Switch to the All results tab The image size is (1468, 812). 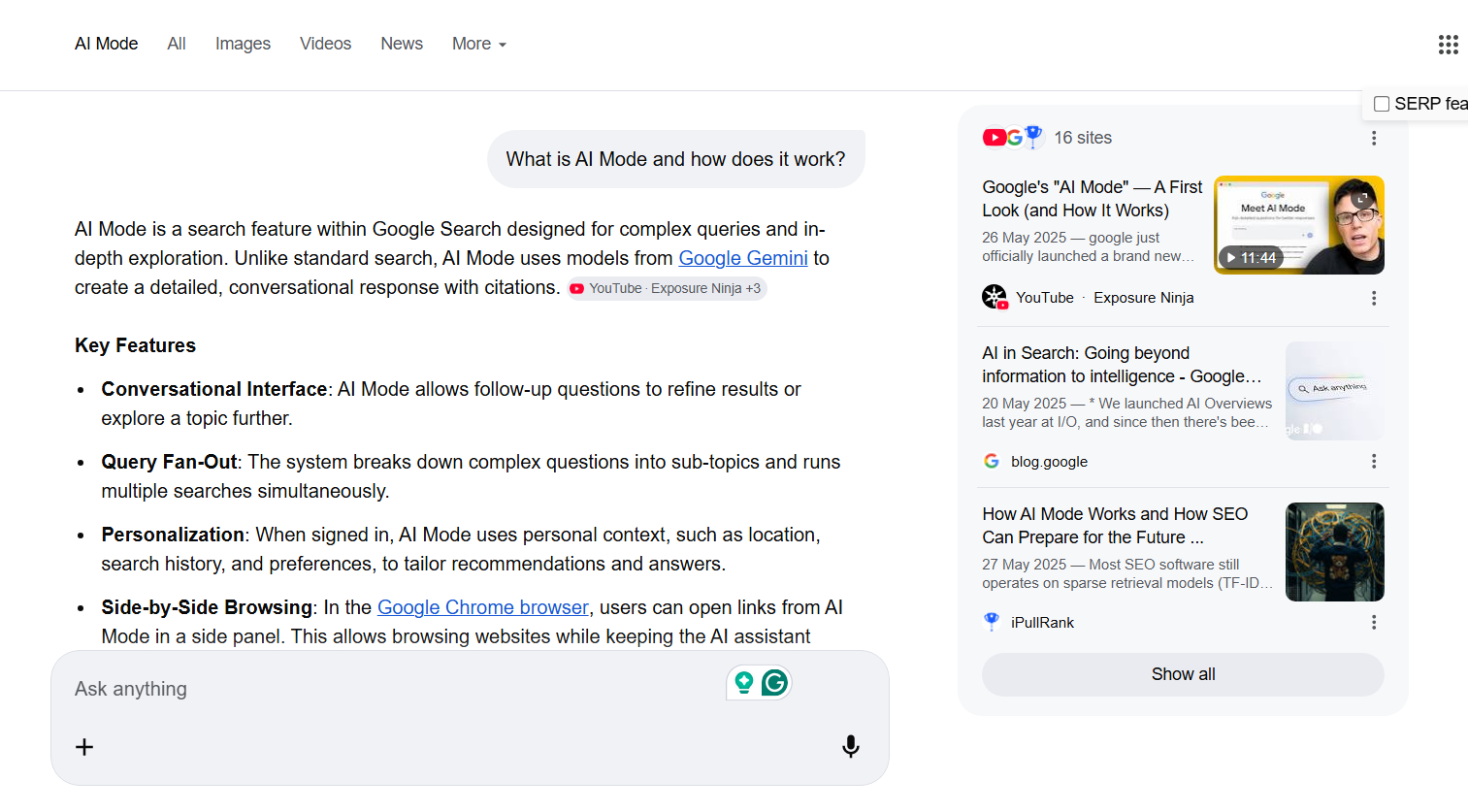[177, 44]
